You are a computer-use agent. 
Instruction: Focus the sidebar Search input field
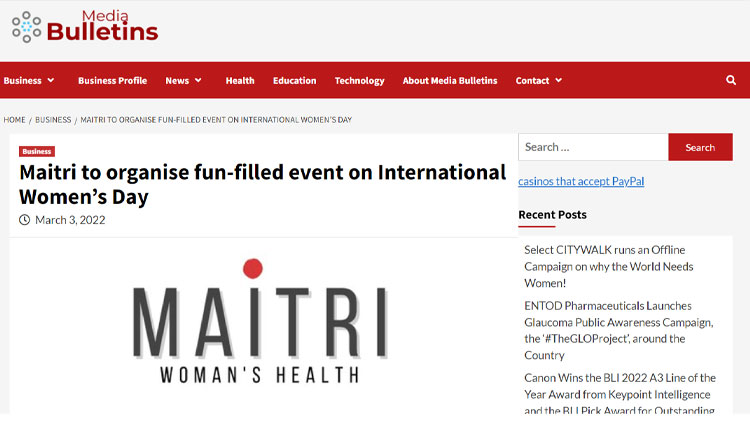coord(593,147)
